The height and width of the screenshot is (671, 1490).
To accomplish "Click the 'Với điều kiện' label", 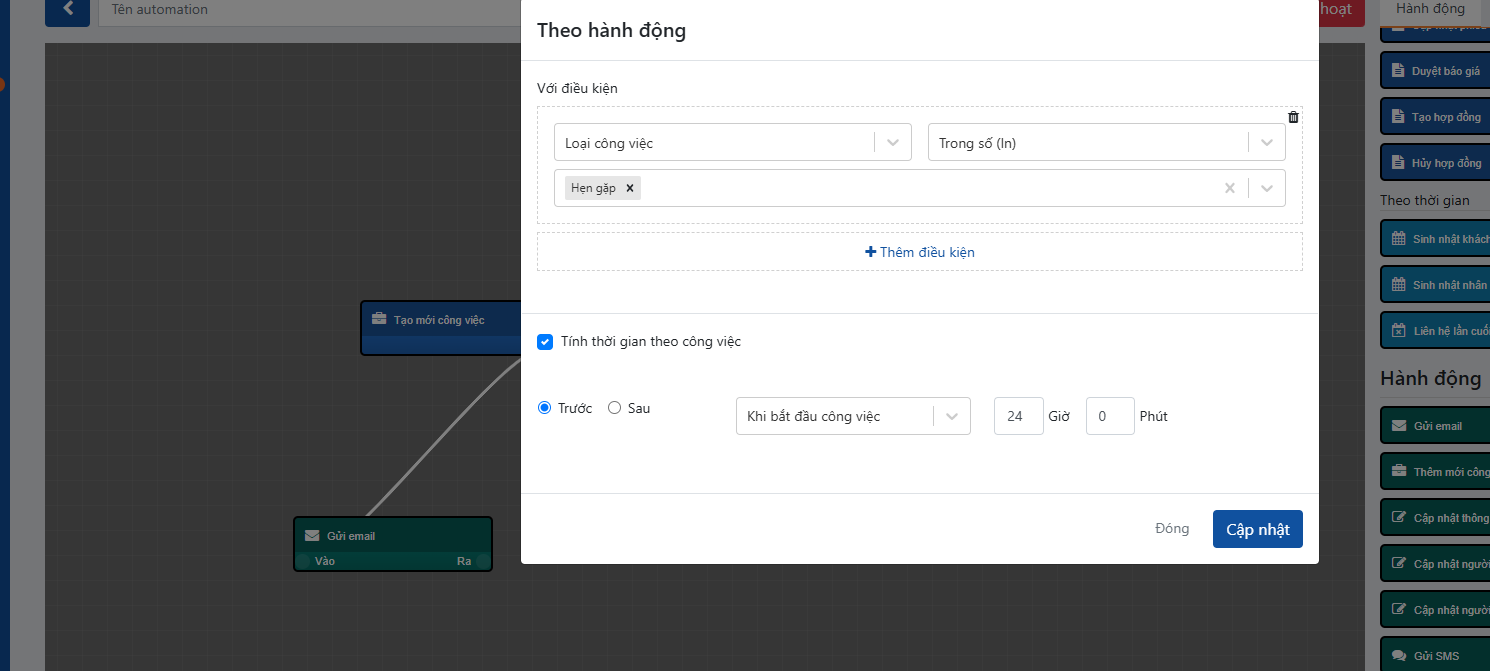I will pyautogui.click(x=577, y=88).
